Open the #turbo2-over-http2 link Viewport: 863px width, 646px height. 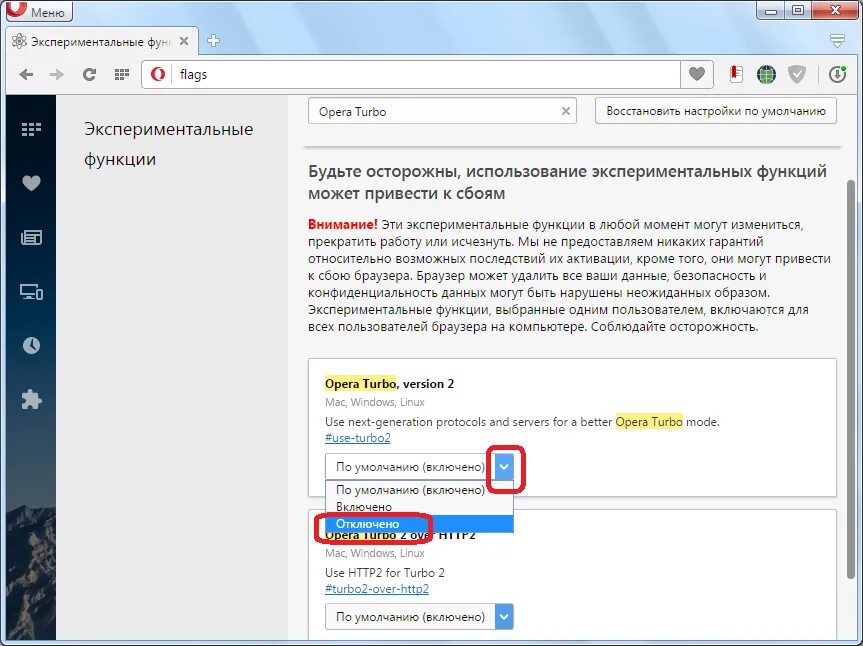(377, 589)
